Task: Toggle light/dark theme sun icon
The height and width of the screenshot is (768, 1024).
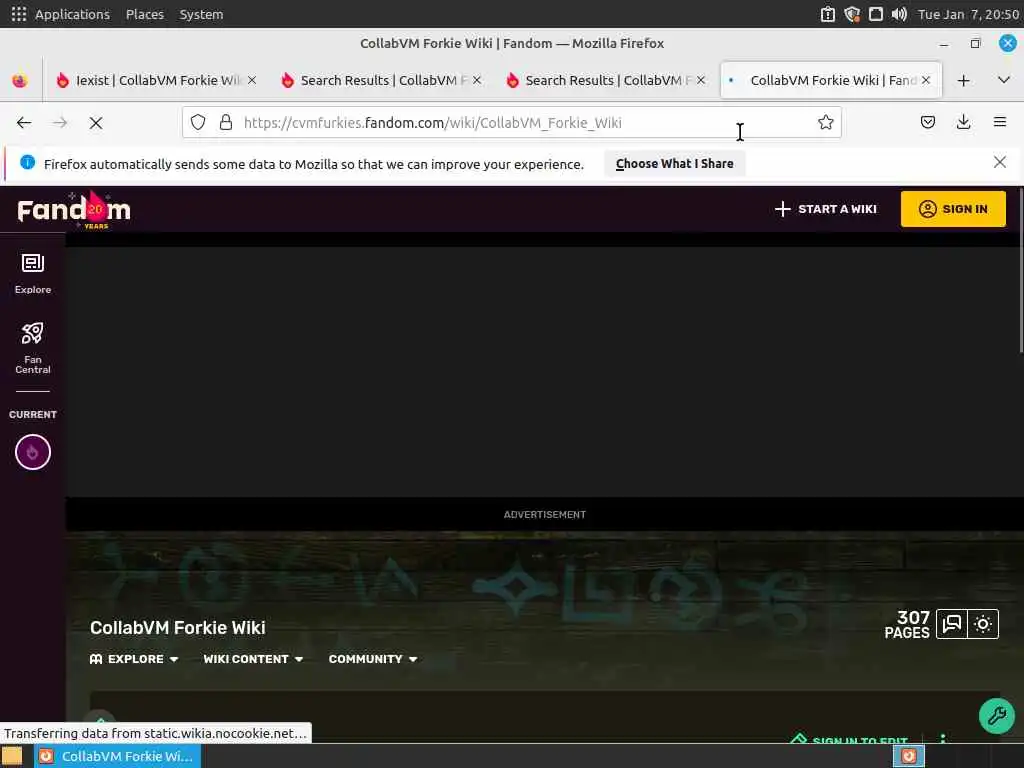Action: coord(983,624)
